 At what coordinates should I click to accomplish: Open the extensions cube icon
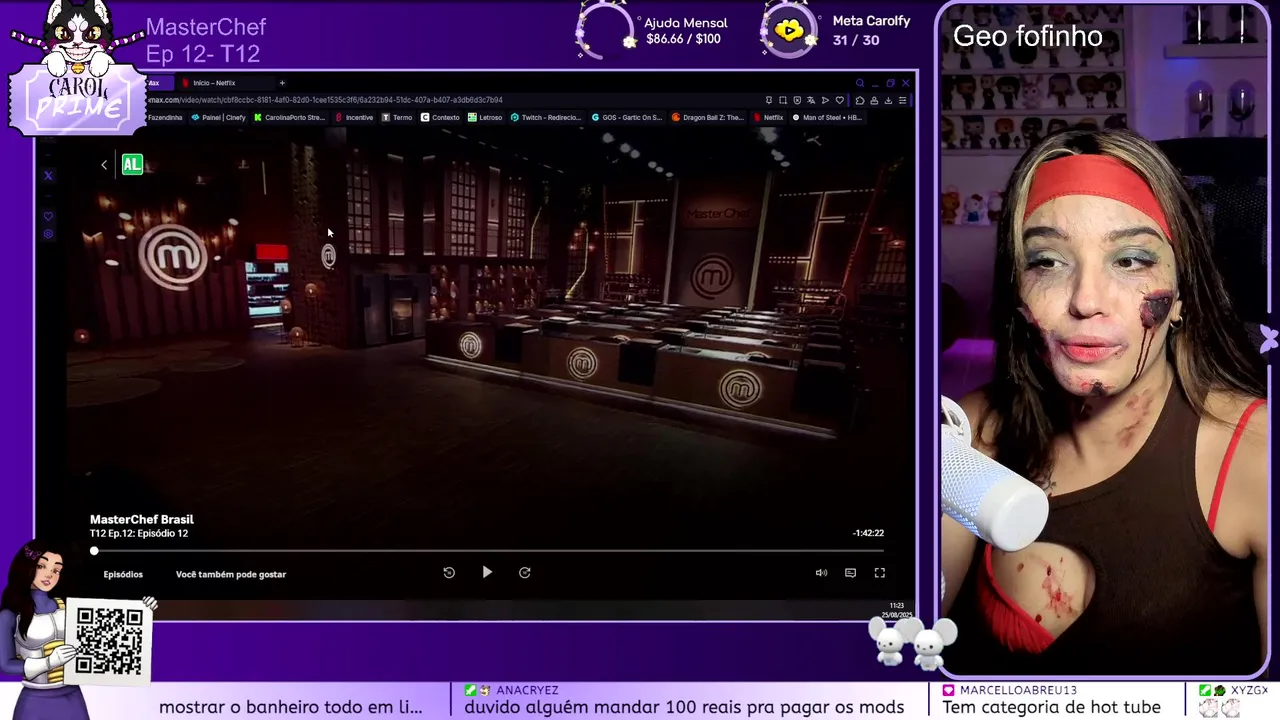(x=860, y=100)
